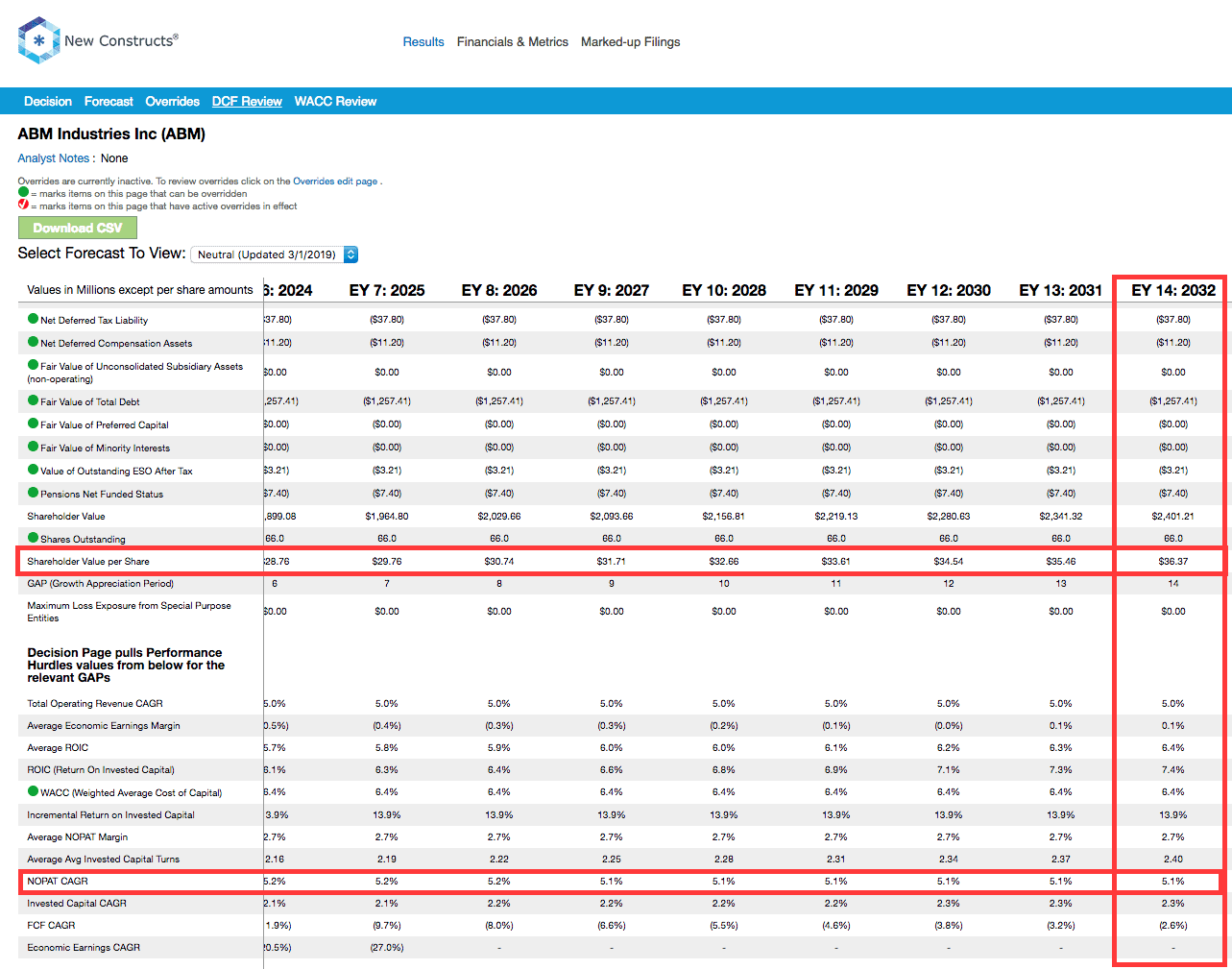Select the DCF Review menu item

(247, 101)
